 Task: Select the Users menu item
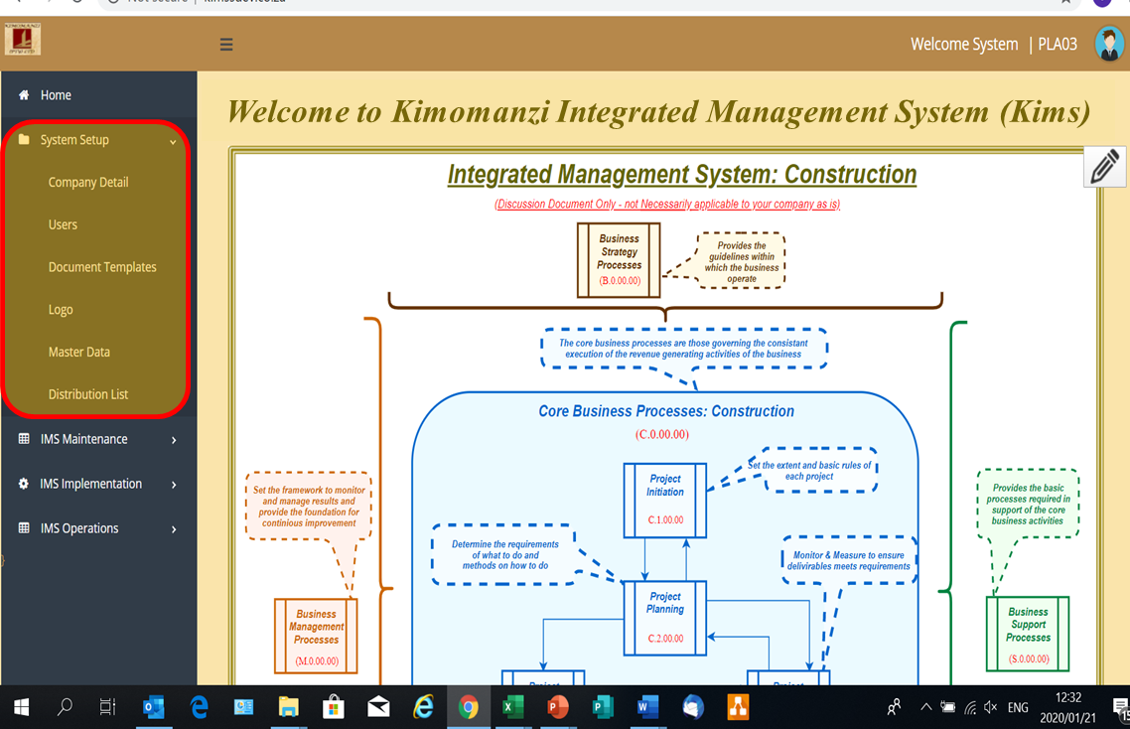click(x=63, y=225)
